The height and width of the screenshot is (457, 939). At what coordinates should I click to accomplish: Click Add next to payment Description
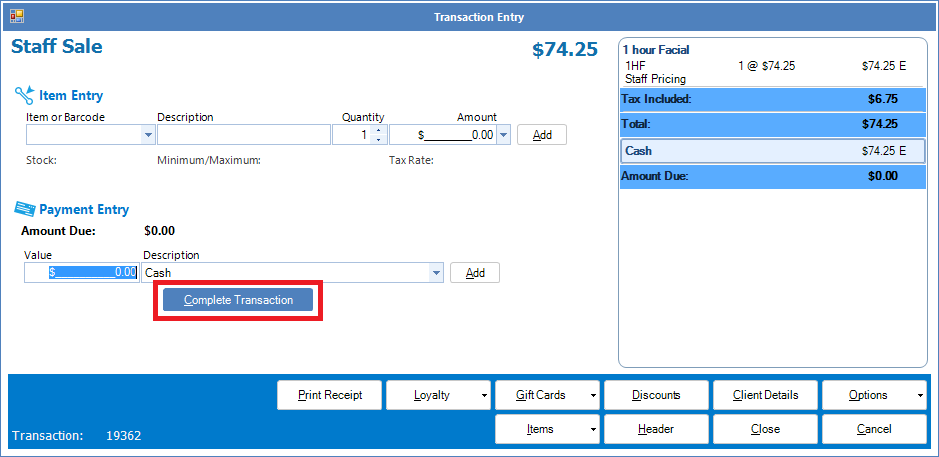point(475,273)
